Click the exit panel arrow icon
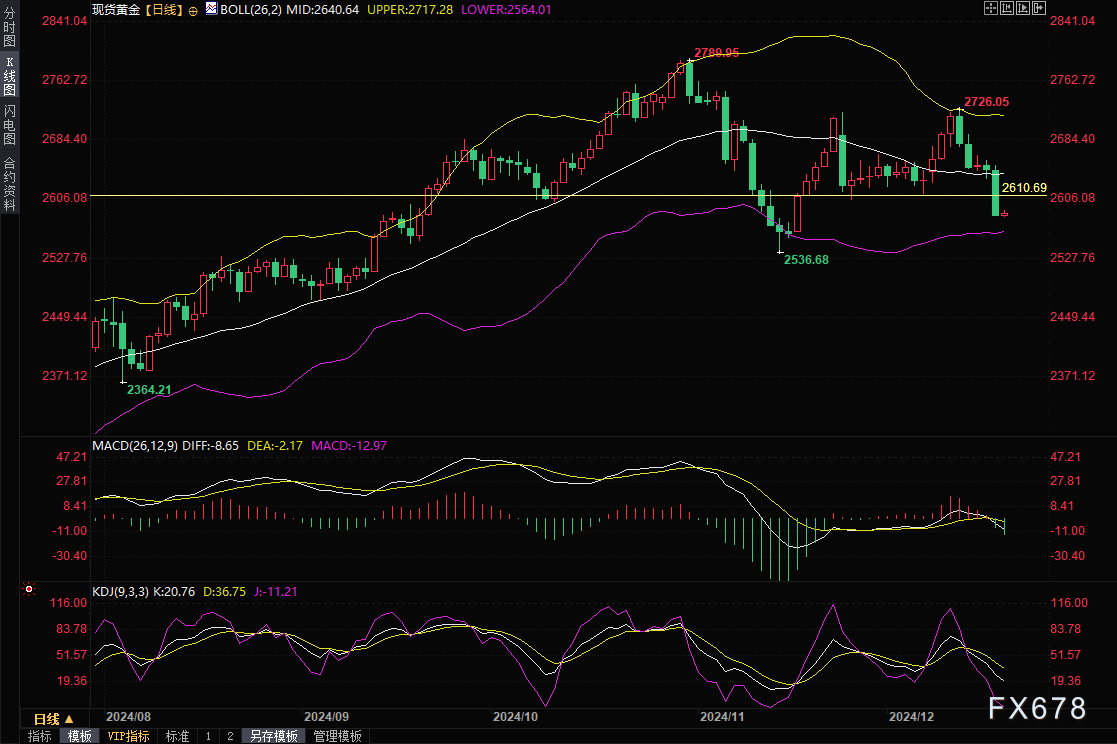1117x744 pixels. (1039, 8)
